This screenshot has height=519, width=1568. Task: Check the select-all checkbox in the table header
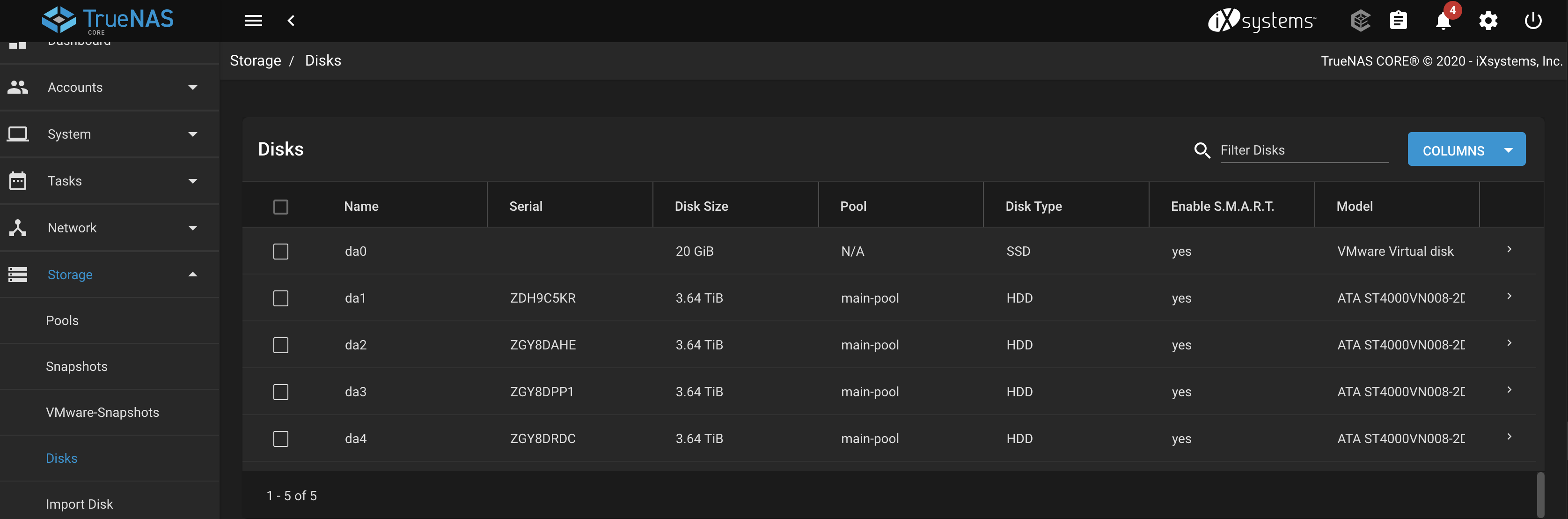[x=281, y=207]
